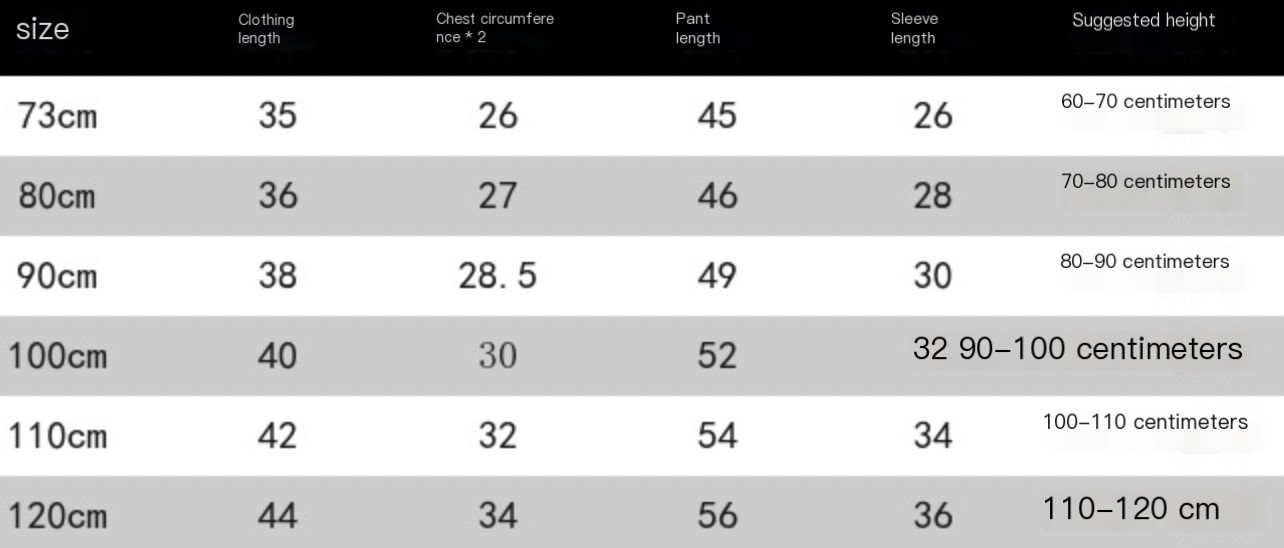Click the "Chest circumference * 2" header
1284x548 pixels.
[494, 28]
